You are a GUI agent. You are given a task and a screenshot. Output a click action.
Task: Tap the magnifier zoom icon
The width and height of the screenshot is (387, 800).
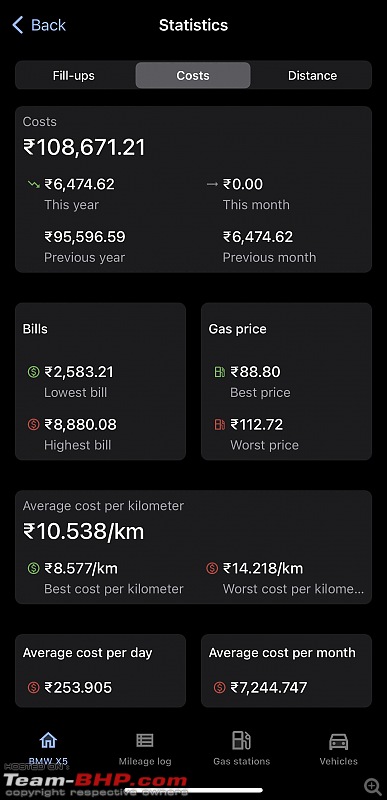click(373, 786)
